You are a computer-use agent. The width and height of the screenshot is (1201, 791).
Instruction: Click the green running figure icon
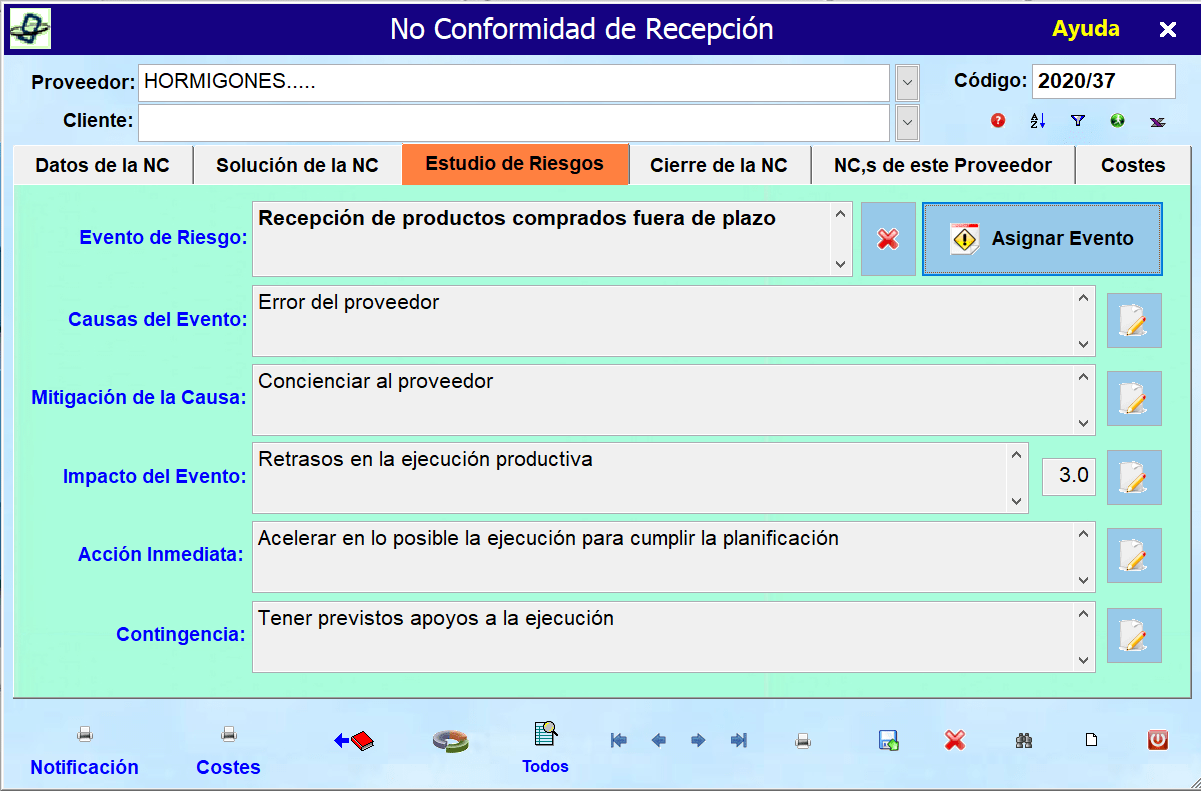coord(1117,121)
